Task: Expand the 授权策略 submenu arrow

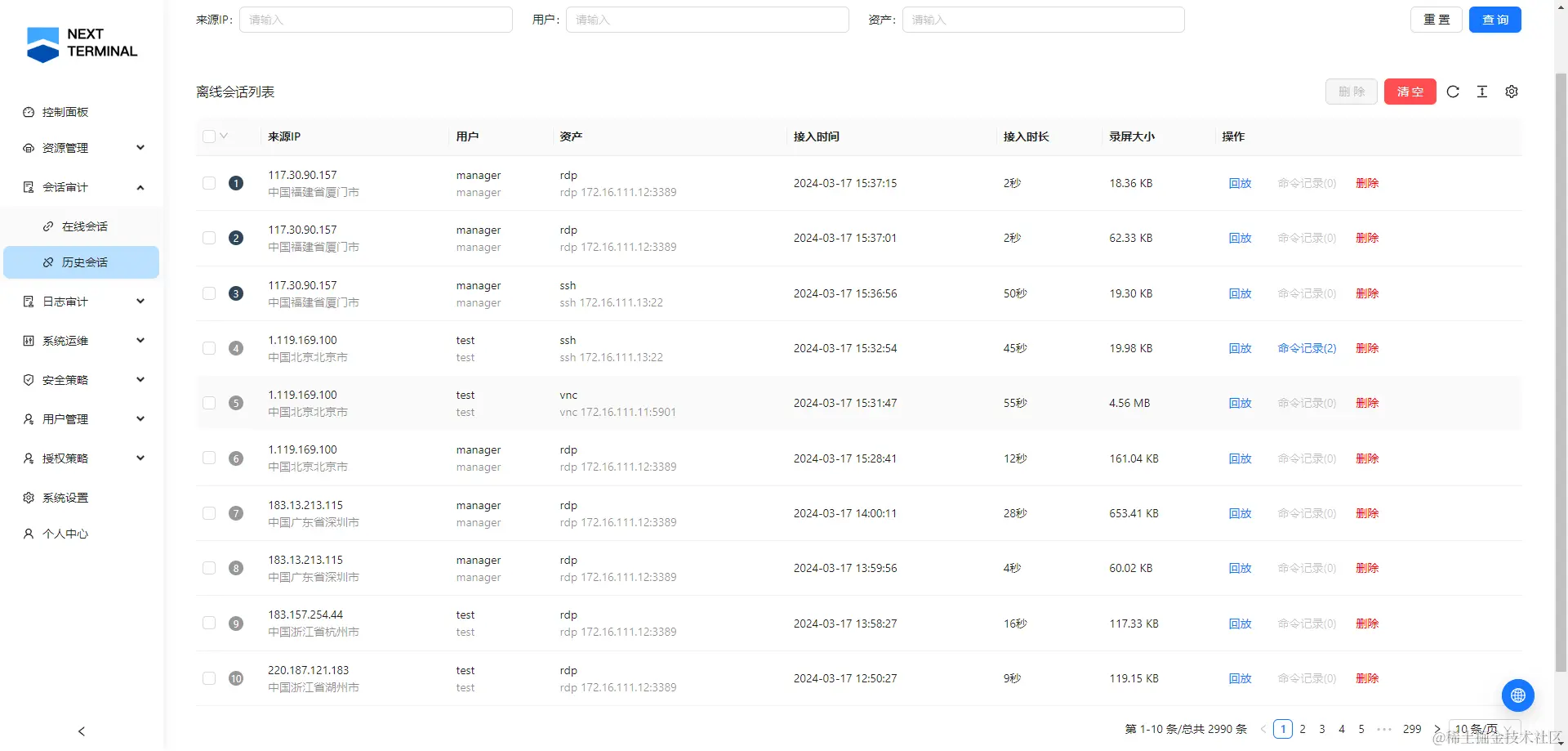Action: click(x=140, y=458)
